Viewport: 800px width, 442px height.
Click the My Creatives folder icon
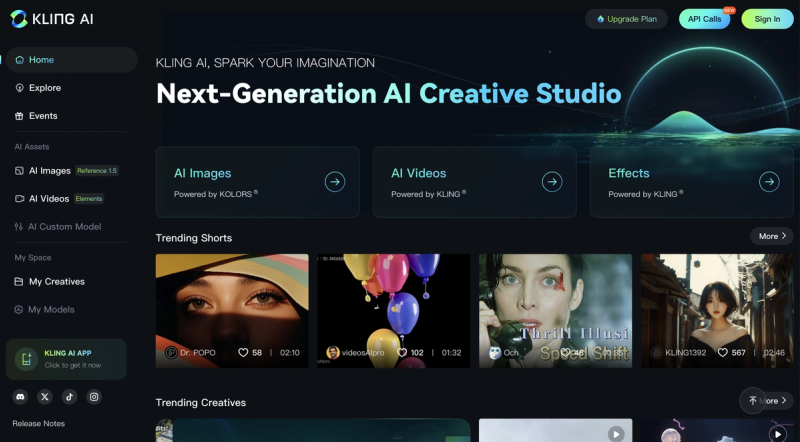click(19, 282)
